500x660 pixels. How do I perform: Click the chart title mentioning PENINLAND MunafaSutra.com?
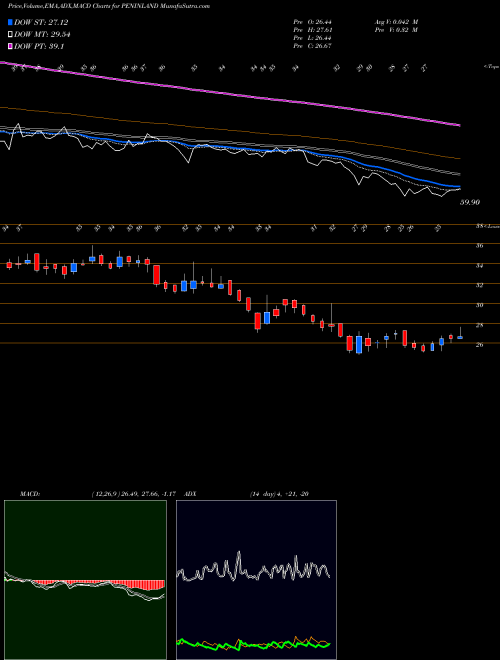[109, 6]
